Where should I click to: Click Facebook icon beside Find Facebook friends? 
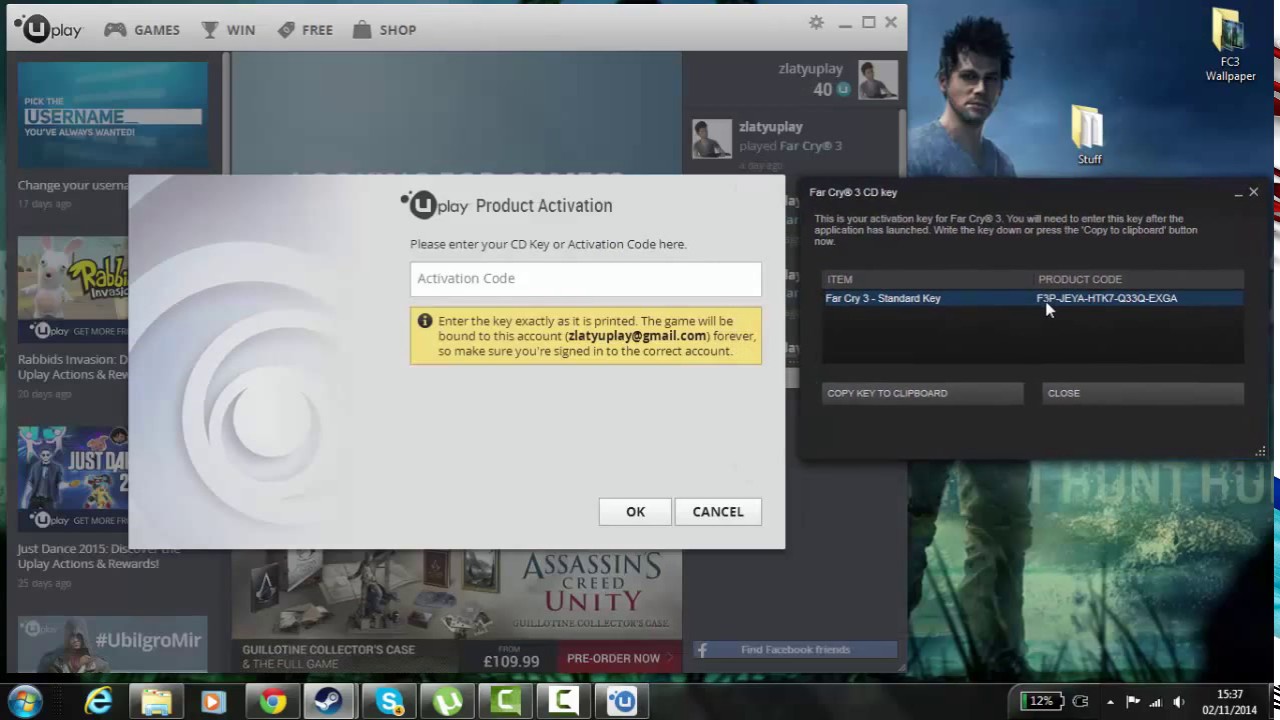[702, 650]
